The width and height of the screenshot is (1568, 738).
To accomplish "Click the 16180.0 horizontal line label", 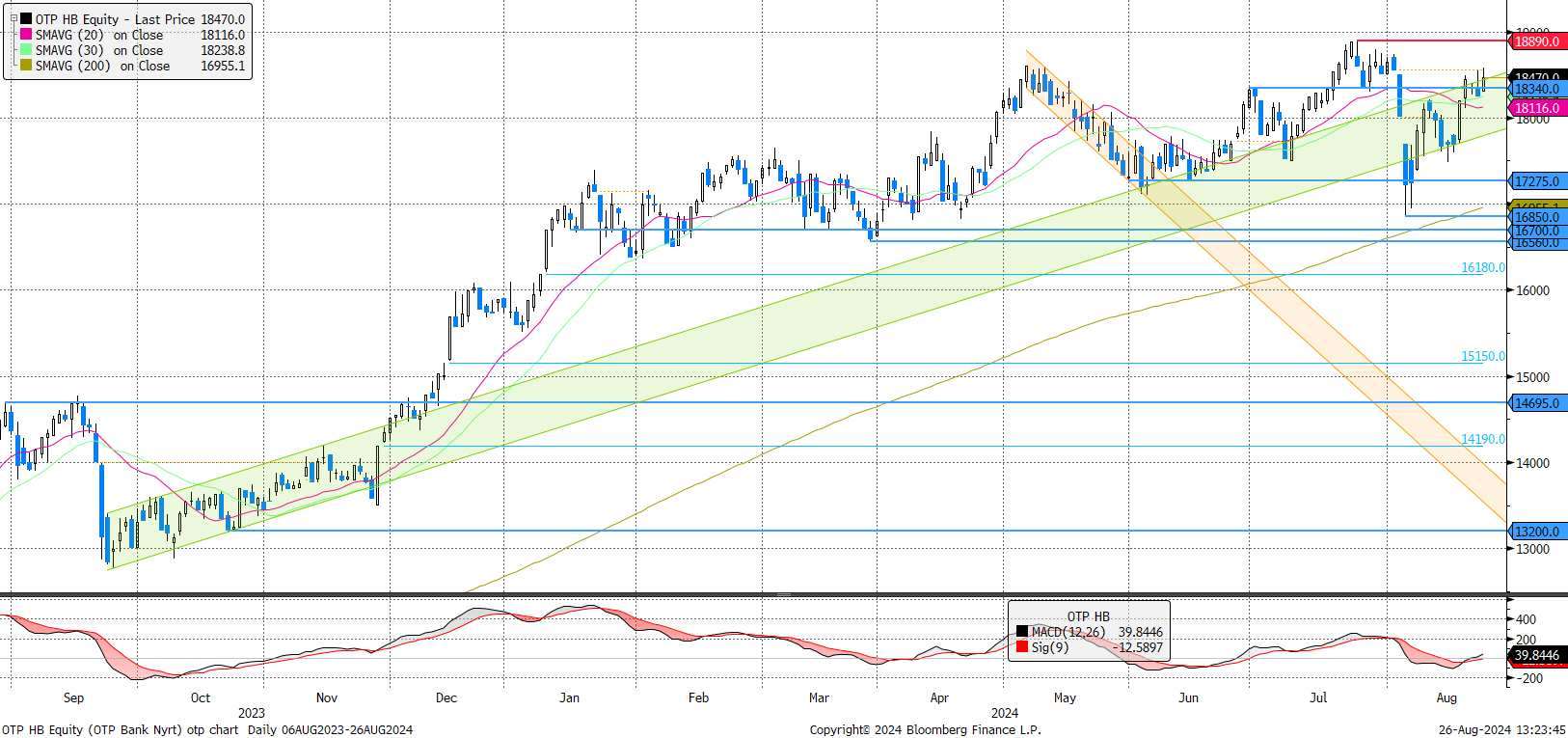I will pos(1483,267).
